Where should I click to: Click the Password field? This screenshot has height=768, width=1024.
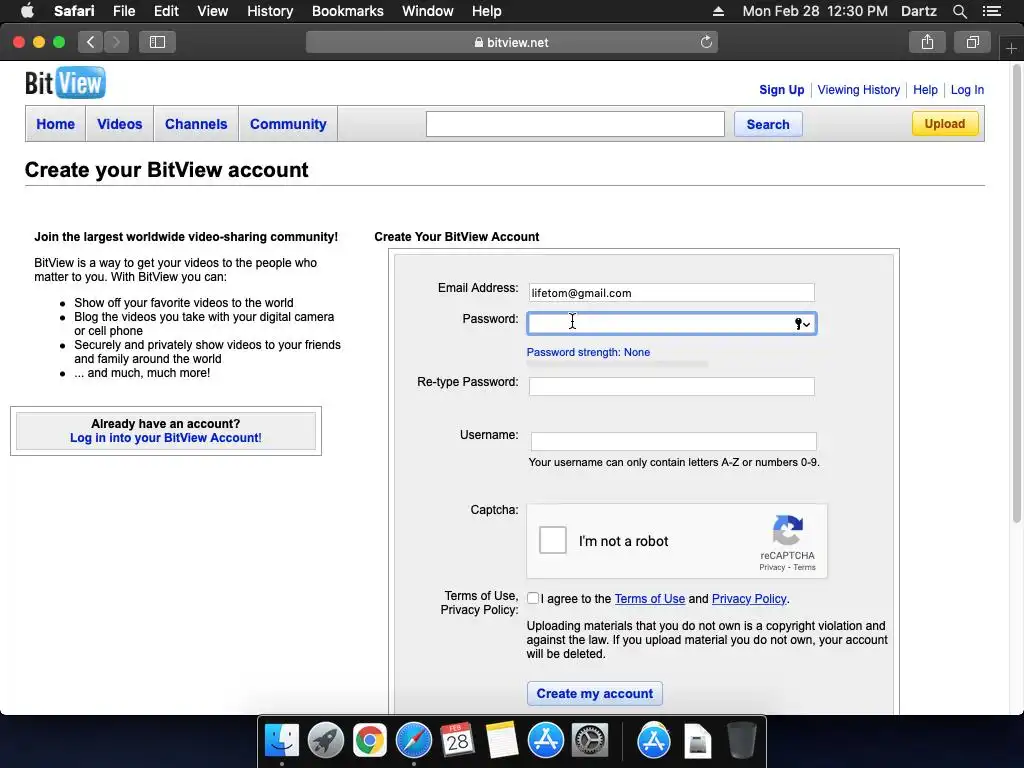671,324
